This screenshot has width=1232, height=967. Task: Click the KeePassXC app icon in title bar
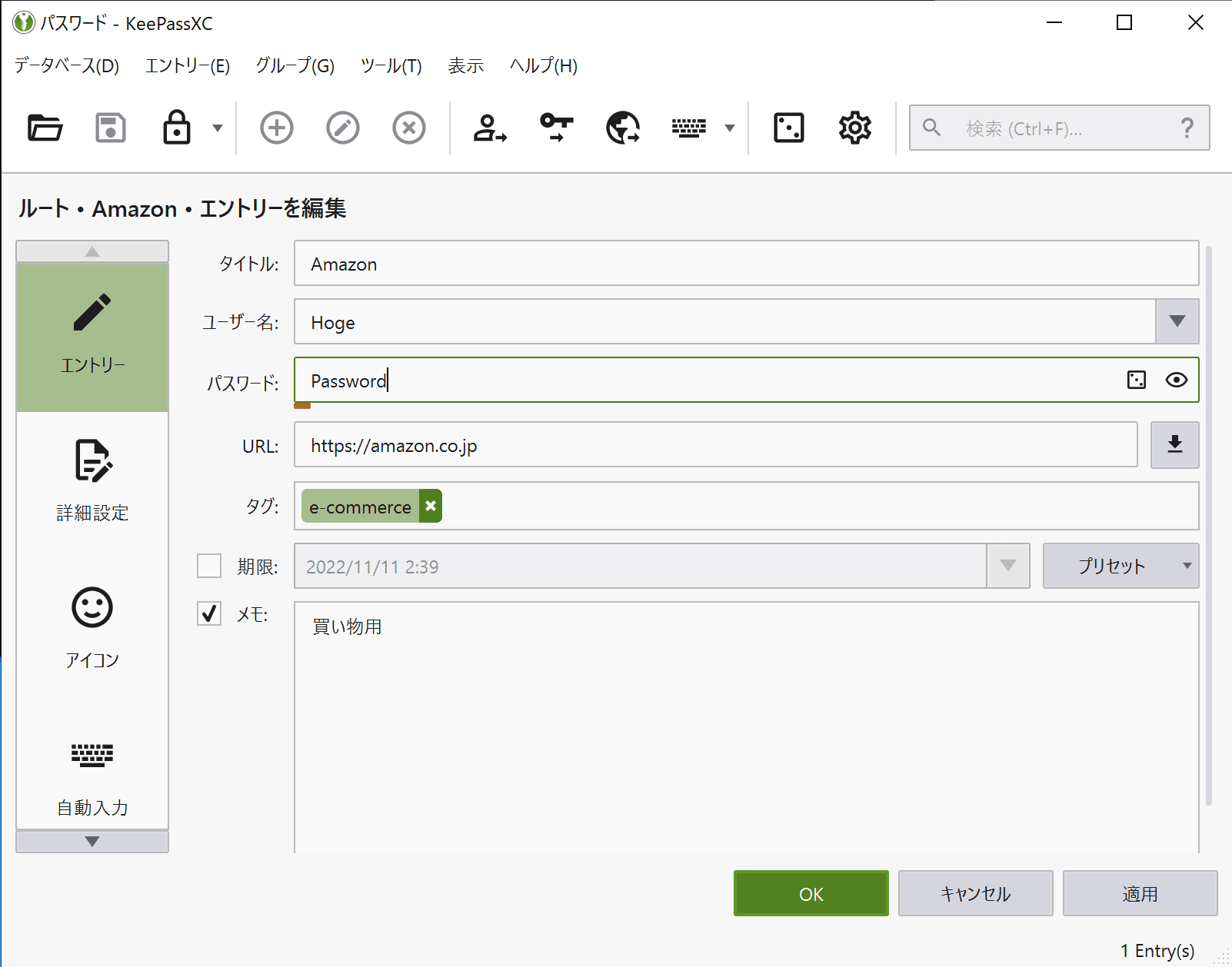click(23, 23)
